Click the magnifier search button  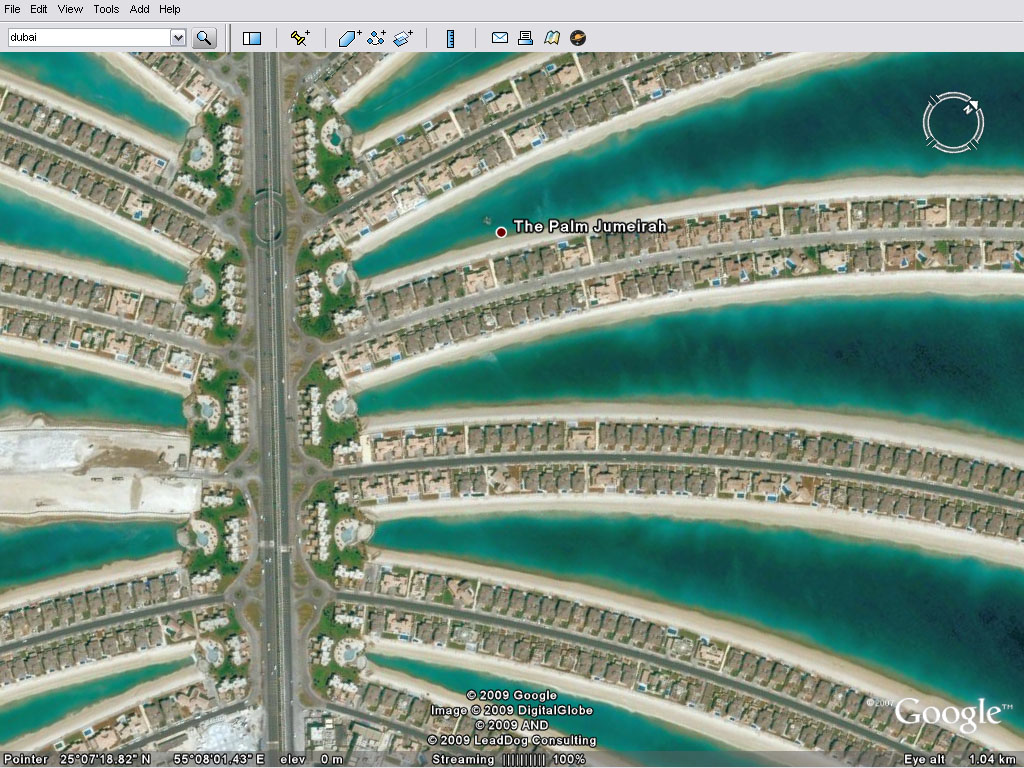pyautogui.click(x=204, y=38)
